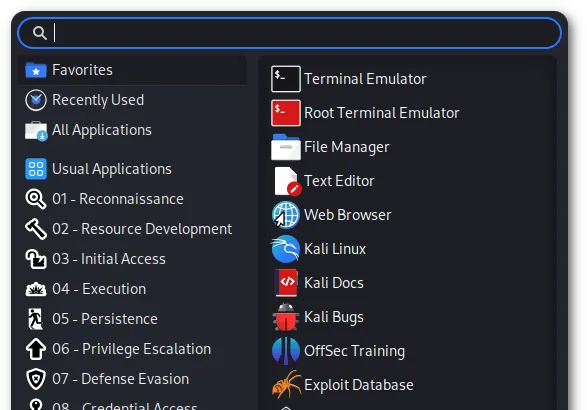Click the Terminal Emulator icon

pos(286,79)
